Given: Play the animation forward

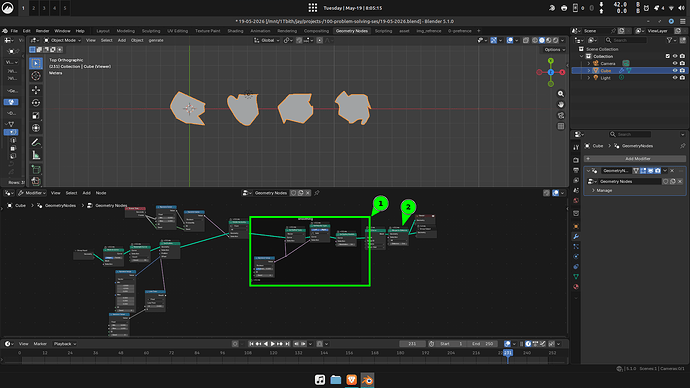Looking at the screenshot, I should (273, 344).
